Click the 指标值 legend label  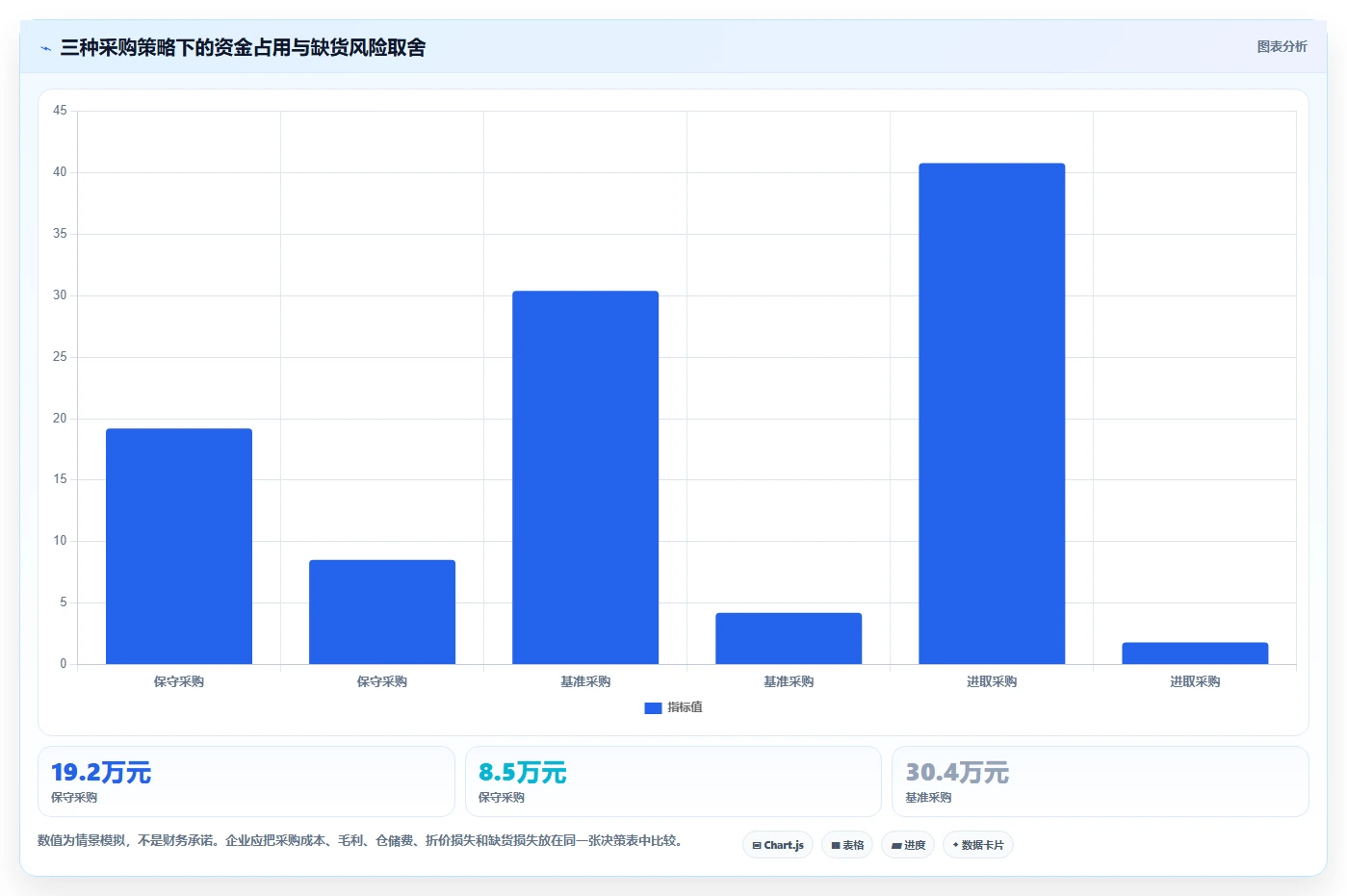click(x=685, y=707)
